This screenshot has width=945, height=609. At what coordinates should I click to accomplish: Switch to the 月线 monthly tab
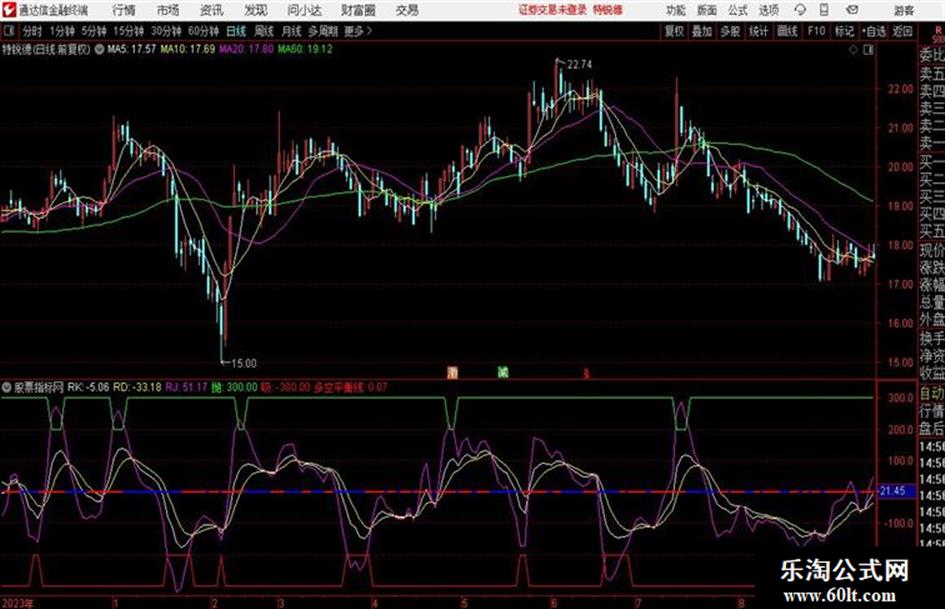pyautogui.click(x=291, y=31)
